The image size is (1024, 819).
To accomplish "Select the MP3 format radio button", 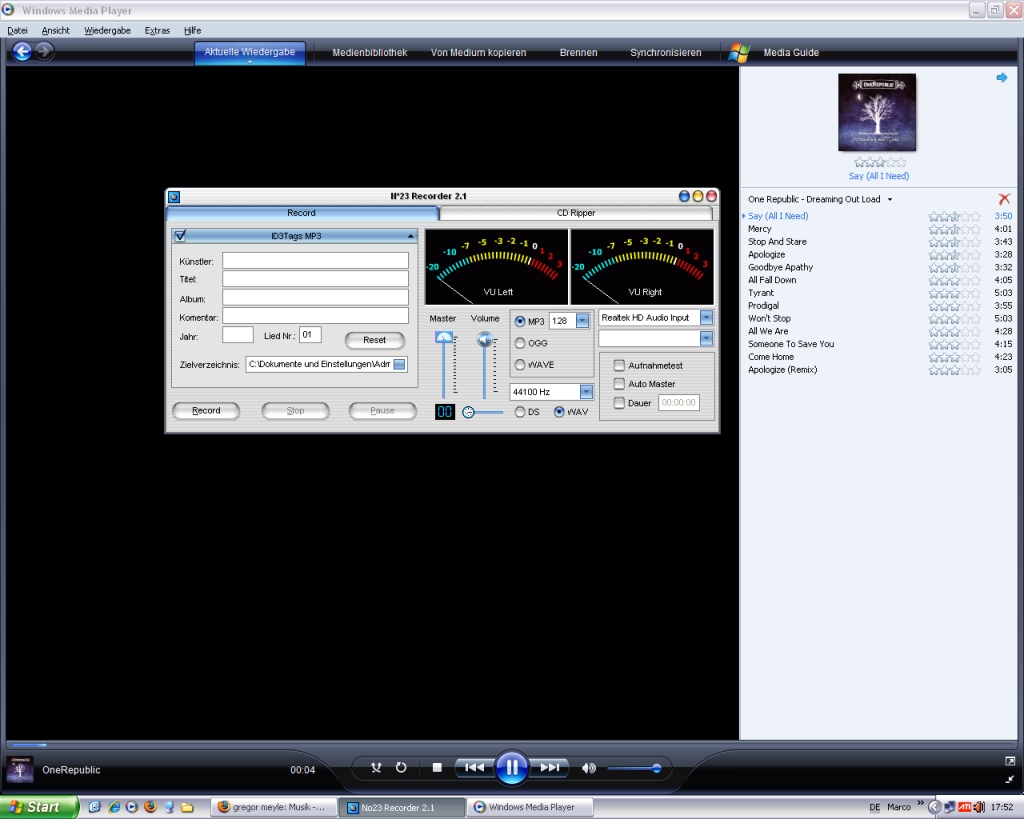I will click(x=520, y=321).
